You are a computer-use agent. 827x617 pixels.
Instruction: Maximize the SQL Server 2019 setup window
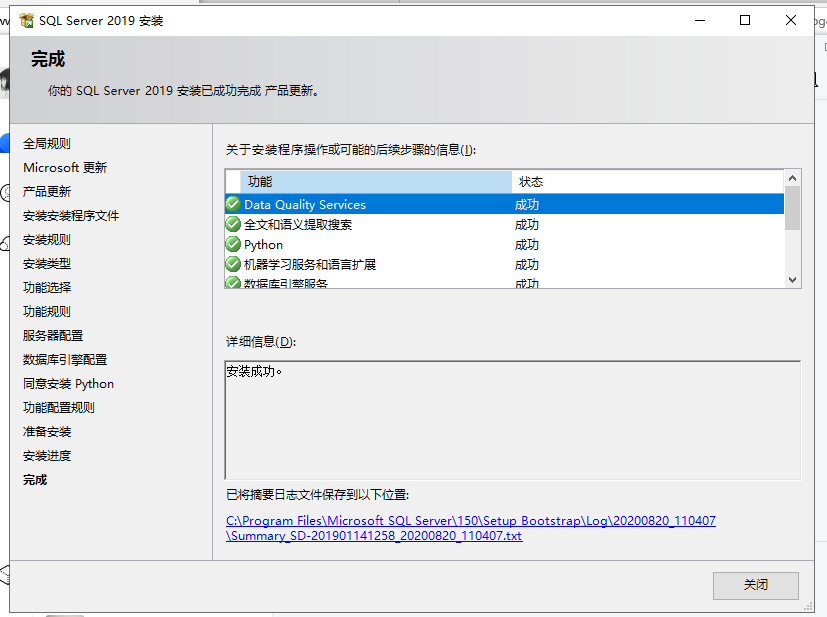click(x=745, y=21)
